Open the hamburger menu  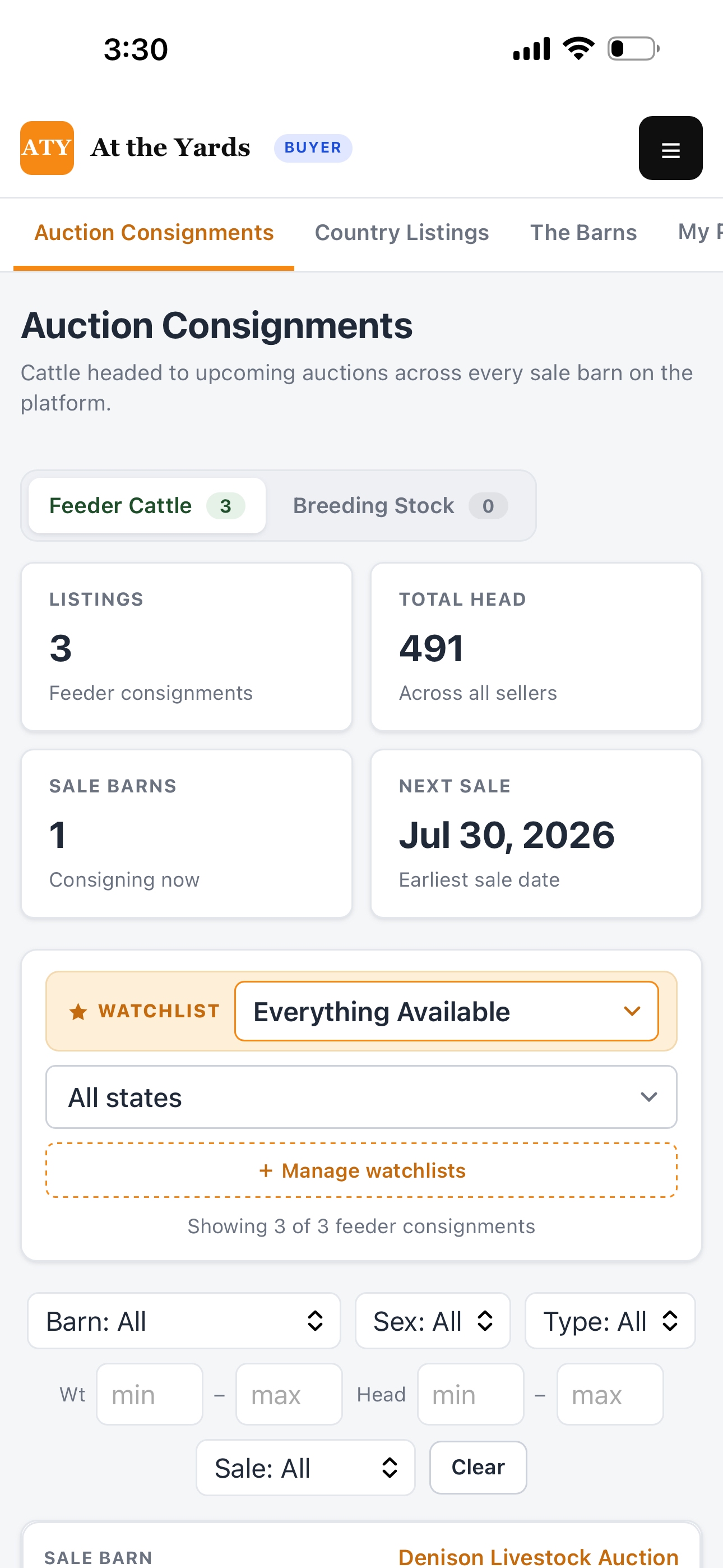670,148
